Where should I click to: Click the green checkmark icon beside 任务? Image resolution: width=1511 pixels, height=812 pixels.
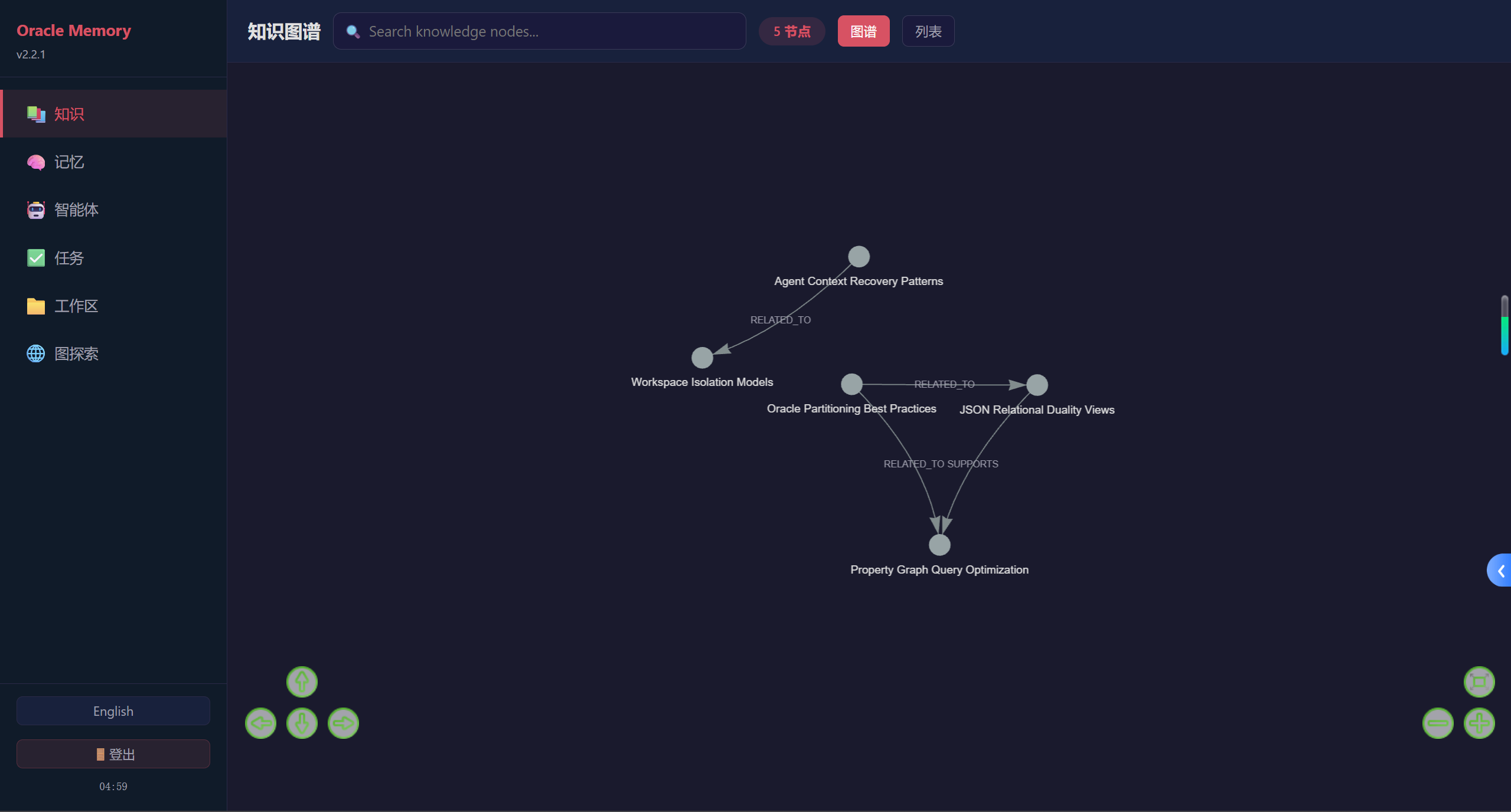coord(36,258)
